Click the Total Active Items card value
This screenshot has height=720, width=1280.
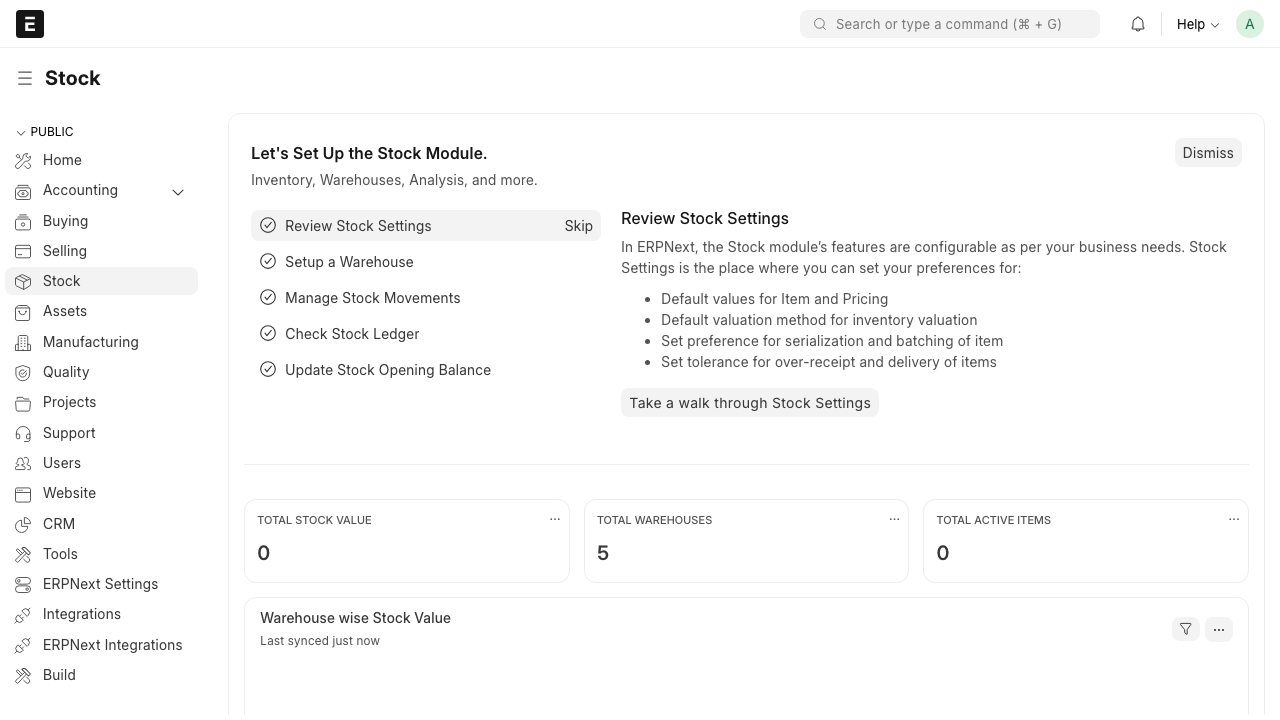pos(943,553)
